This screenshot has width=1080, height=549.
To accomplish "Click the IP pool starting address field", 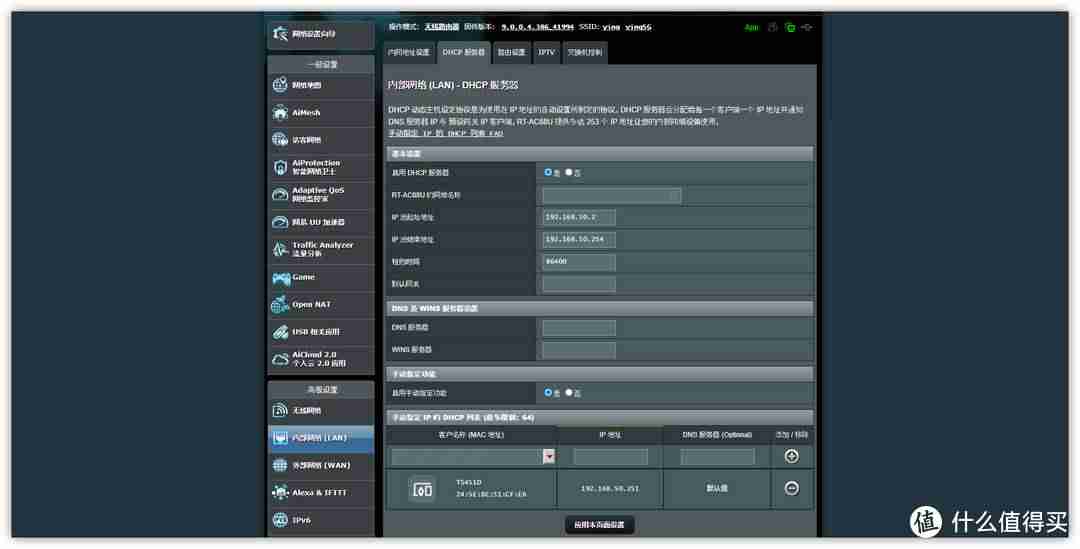I will (579, 218).
